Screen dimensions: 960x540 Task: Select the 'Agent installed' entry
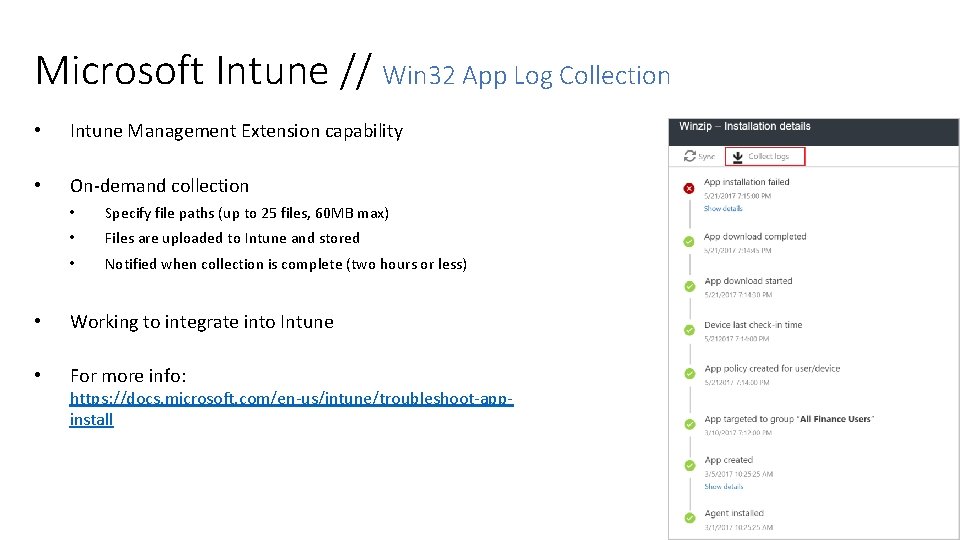click(x=734, y=513)
